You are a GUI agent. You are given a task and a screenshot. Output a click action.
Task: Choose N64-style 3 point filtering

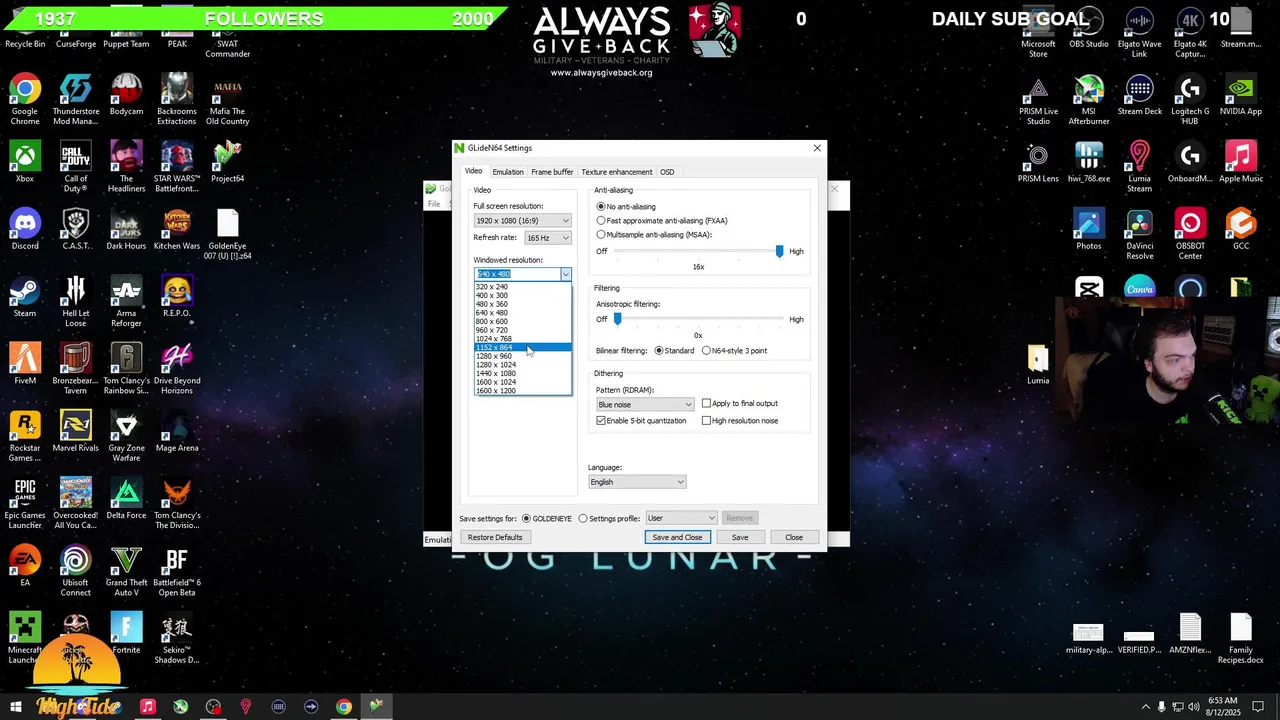(x=735, y=350)
